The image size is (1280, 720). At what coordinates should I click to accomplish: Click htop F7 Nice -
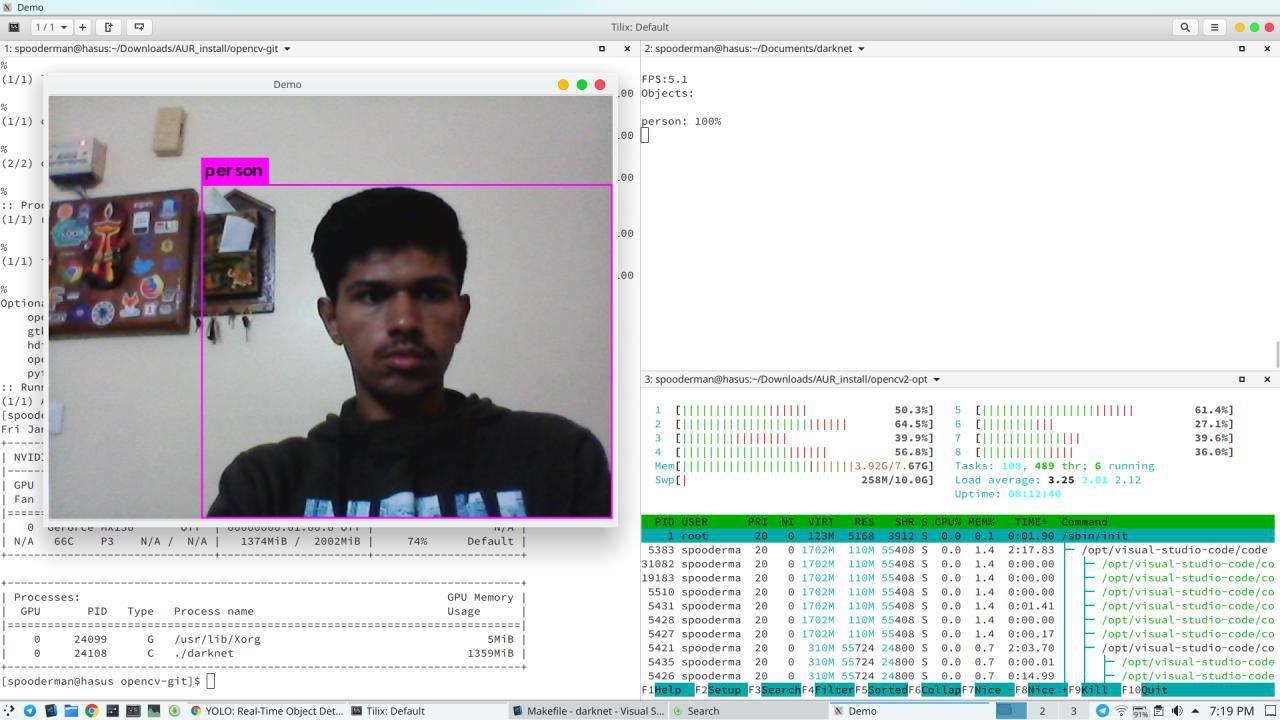(989, 690)
